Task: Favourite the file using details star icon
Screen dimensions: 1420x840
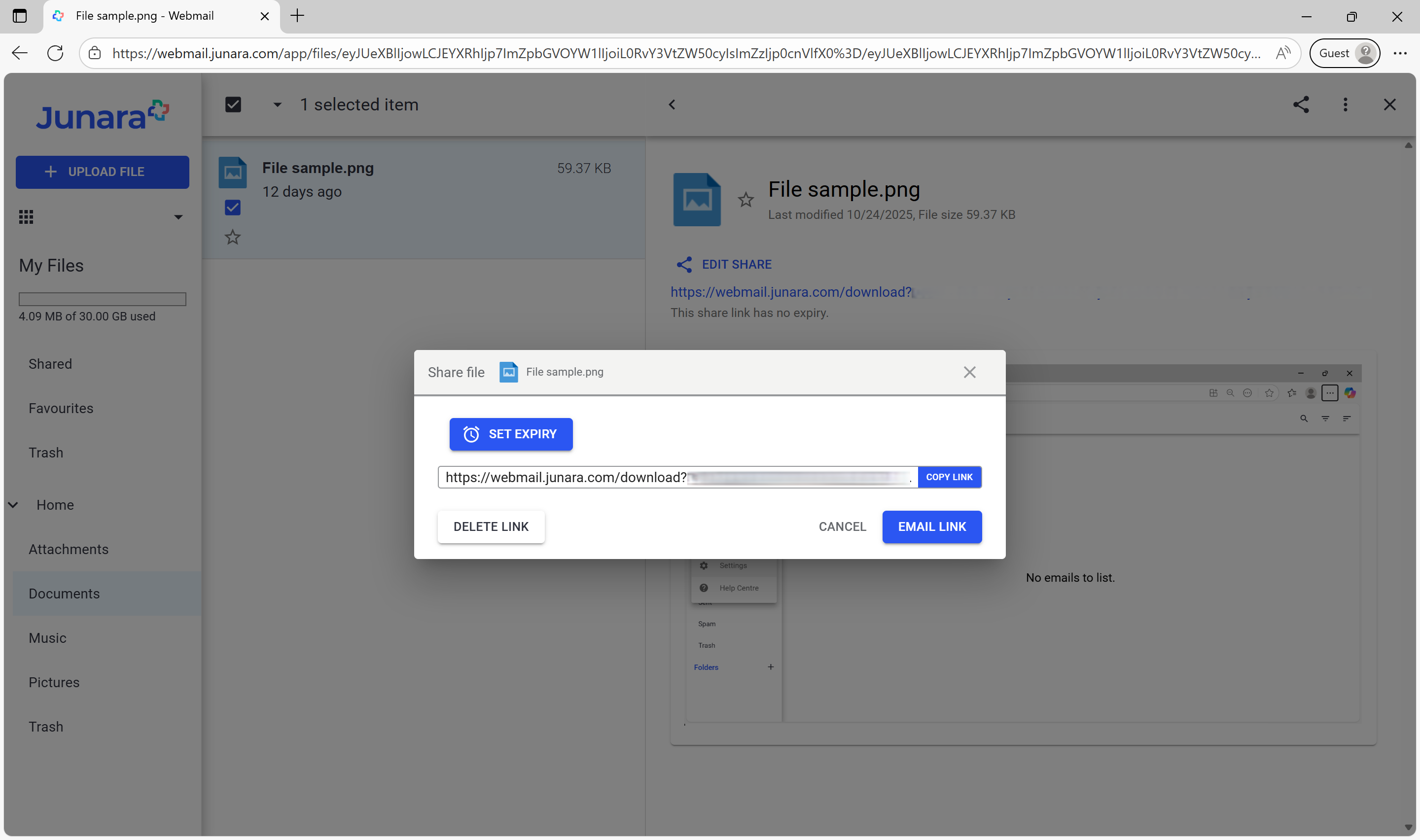Action: click(x=746, y=200)
